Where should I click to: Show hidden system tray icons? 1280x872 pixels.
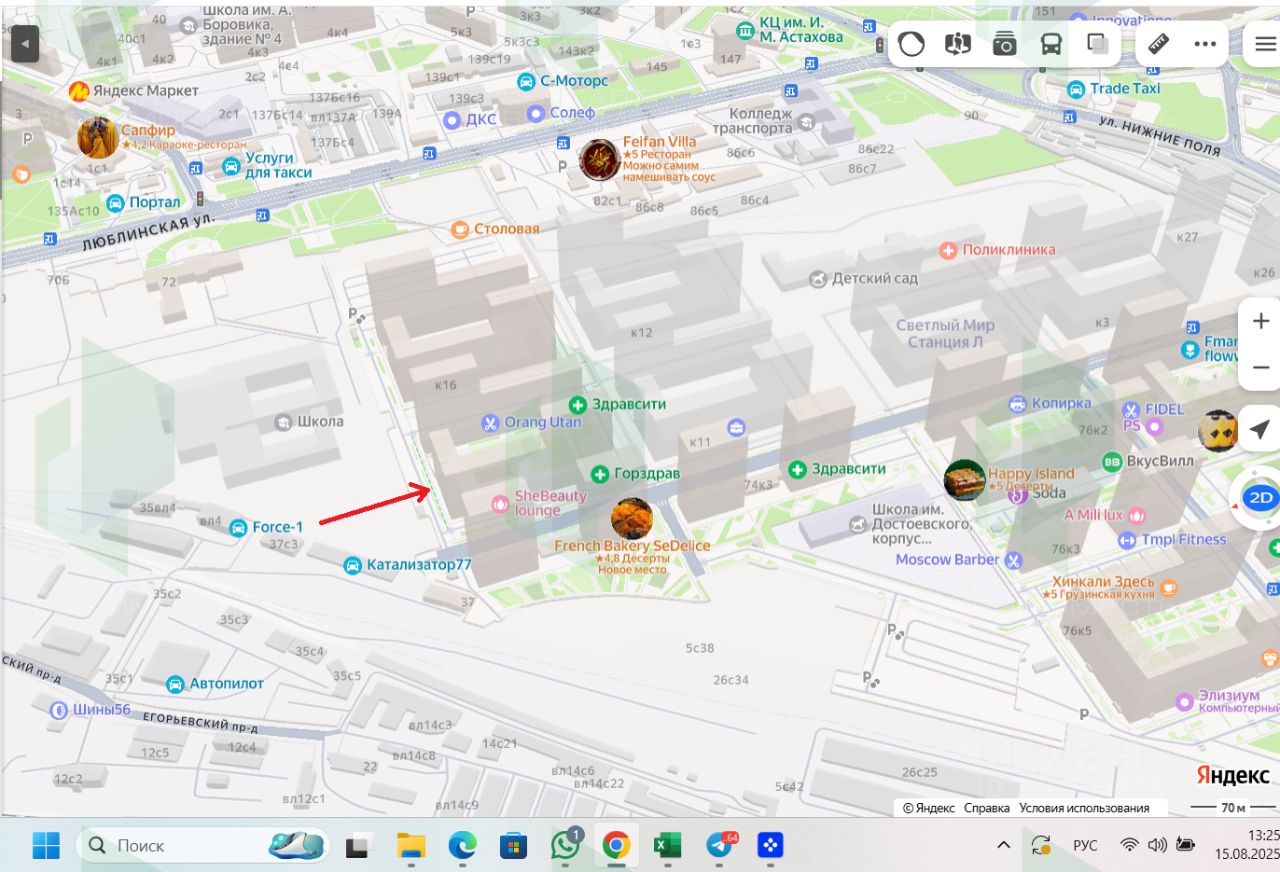coord(1003,846)
